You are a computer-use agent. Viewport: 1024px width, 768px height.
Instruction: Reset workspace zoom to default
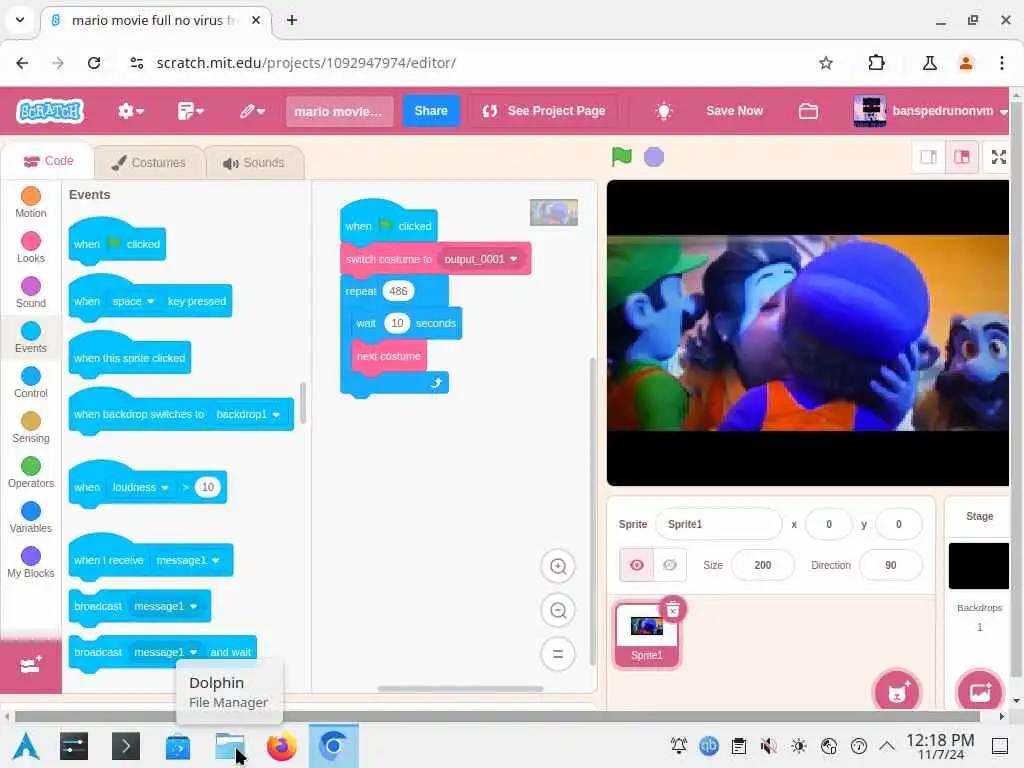click(x=558, y=654)
